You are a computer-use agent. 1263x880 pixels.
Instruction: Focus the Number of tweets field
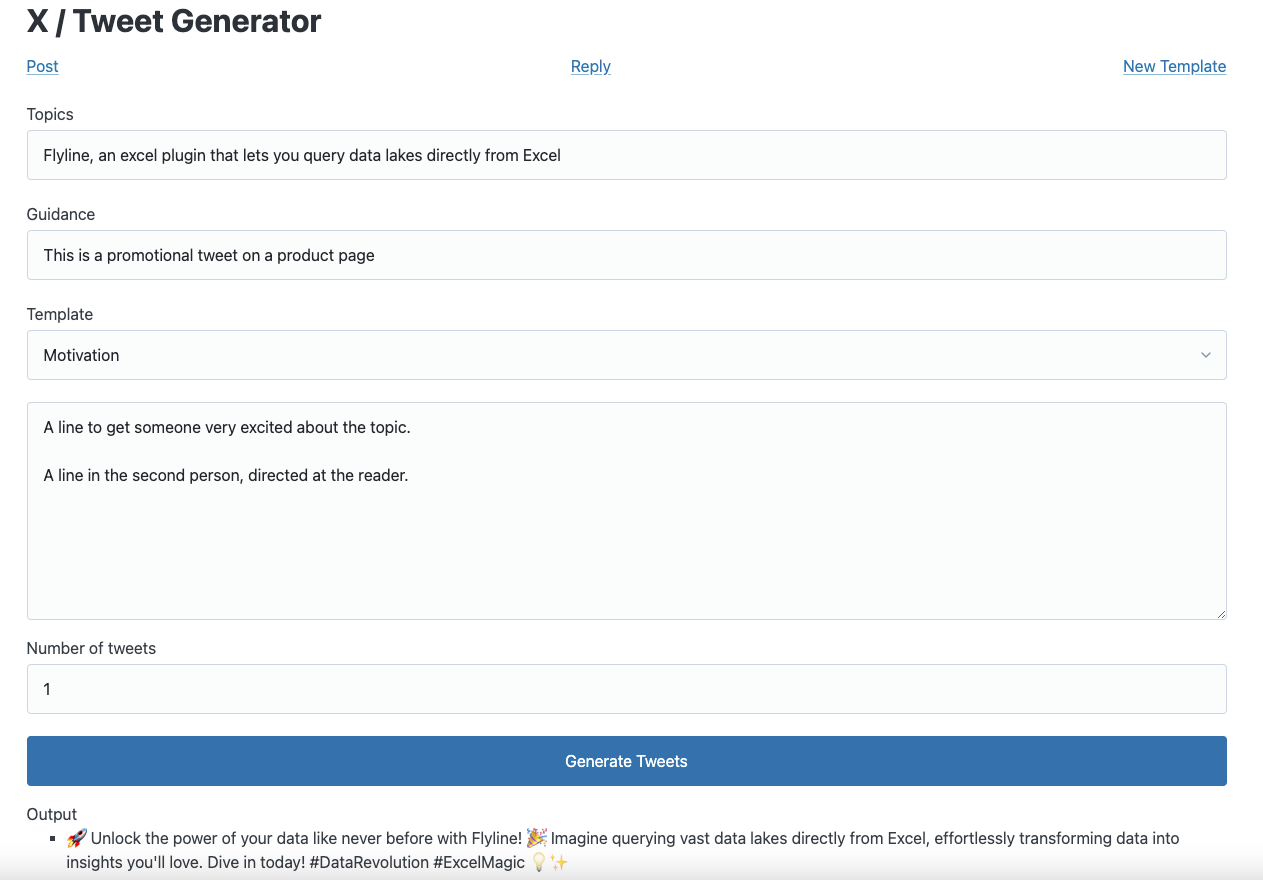(x=627, y=689)
